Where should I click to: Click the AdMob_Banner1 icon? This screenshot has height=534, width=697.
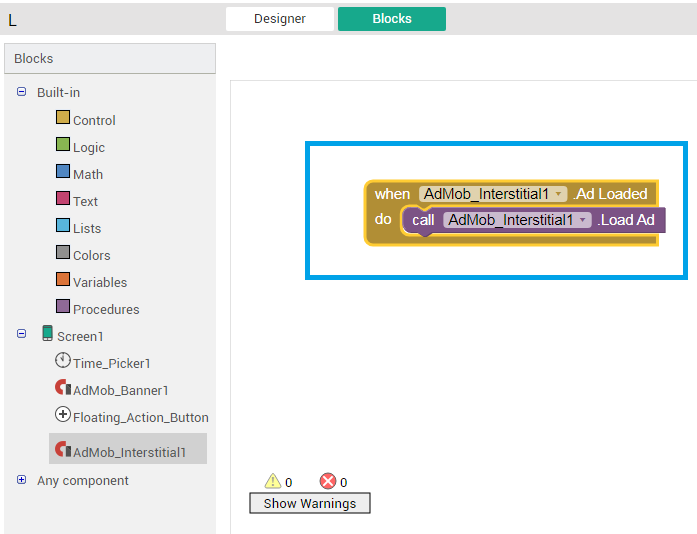click(63, 387)
